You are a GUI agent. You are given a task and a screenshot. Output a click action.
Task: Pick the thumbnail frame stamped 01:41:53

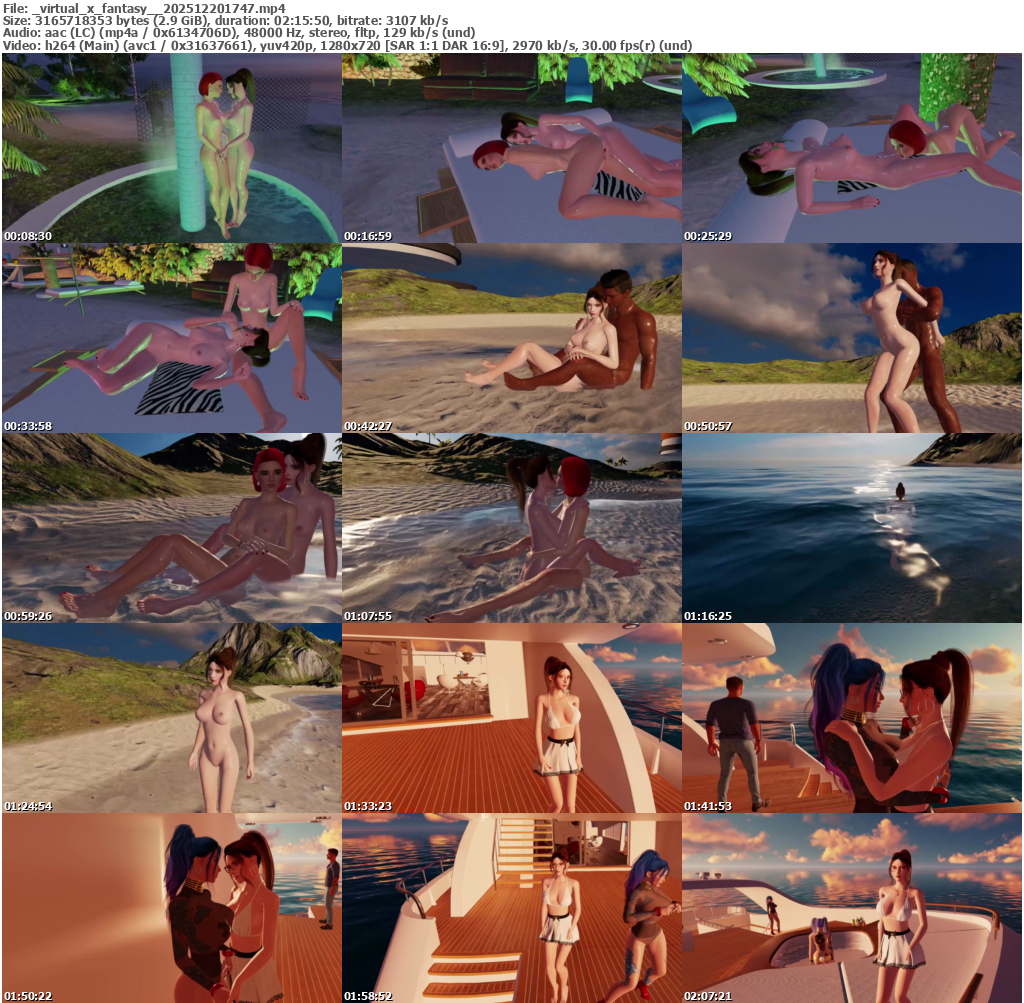pyautogui.click(x=852, y=718)
